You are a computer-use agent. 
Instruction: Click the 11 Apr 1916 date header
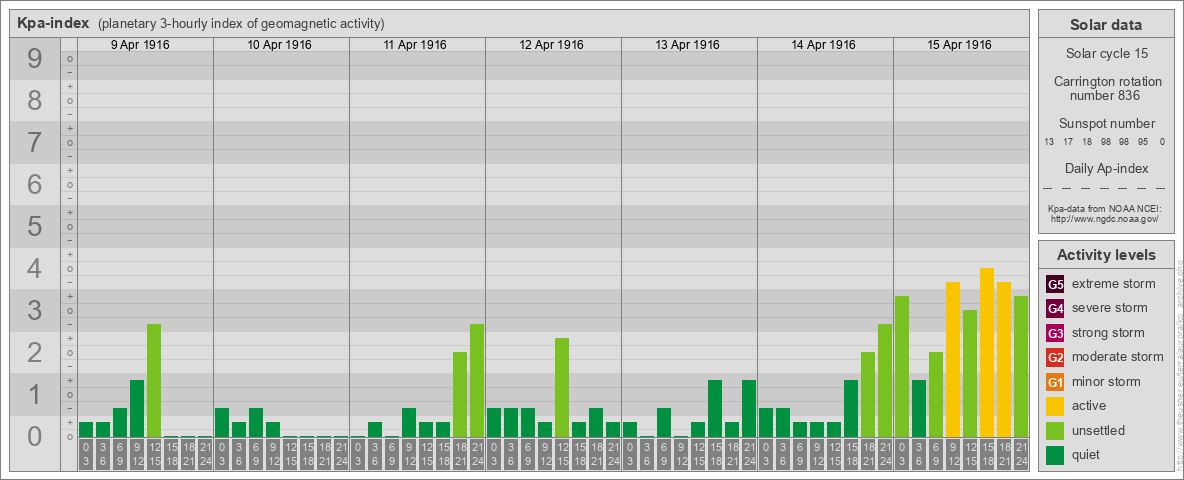417,45
